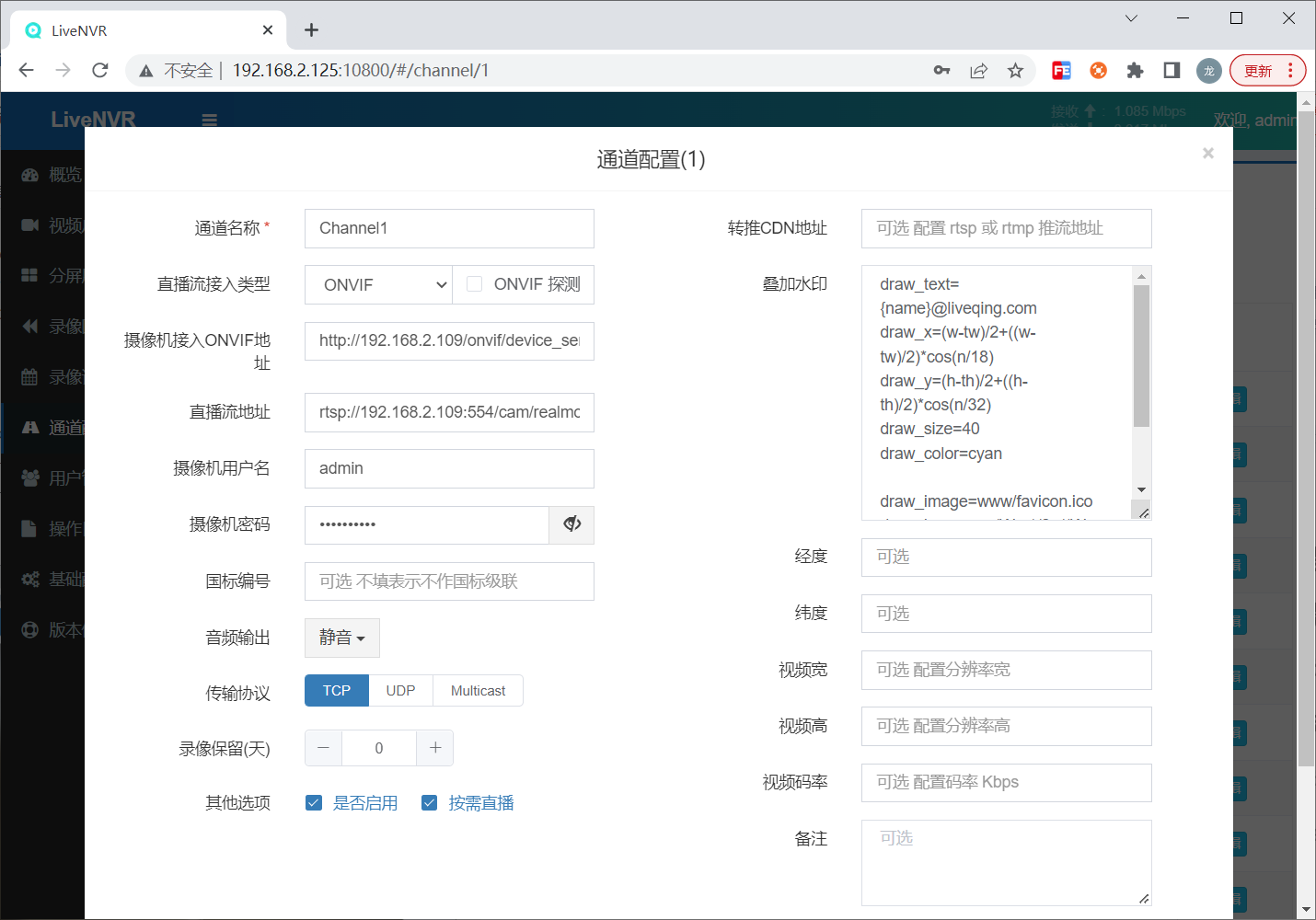Close the channel configuration dialog

click(1208, 154)
